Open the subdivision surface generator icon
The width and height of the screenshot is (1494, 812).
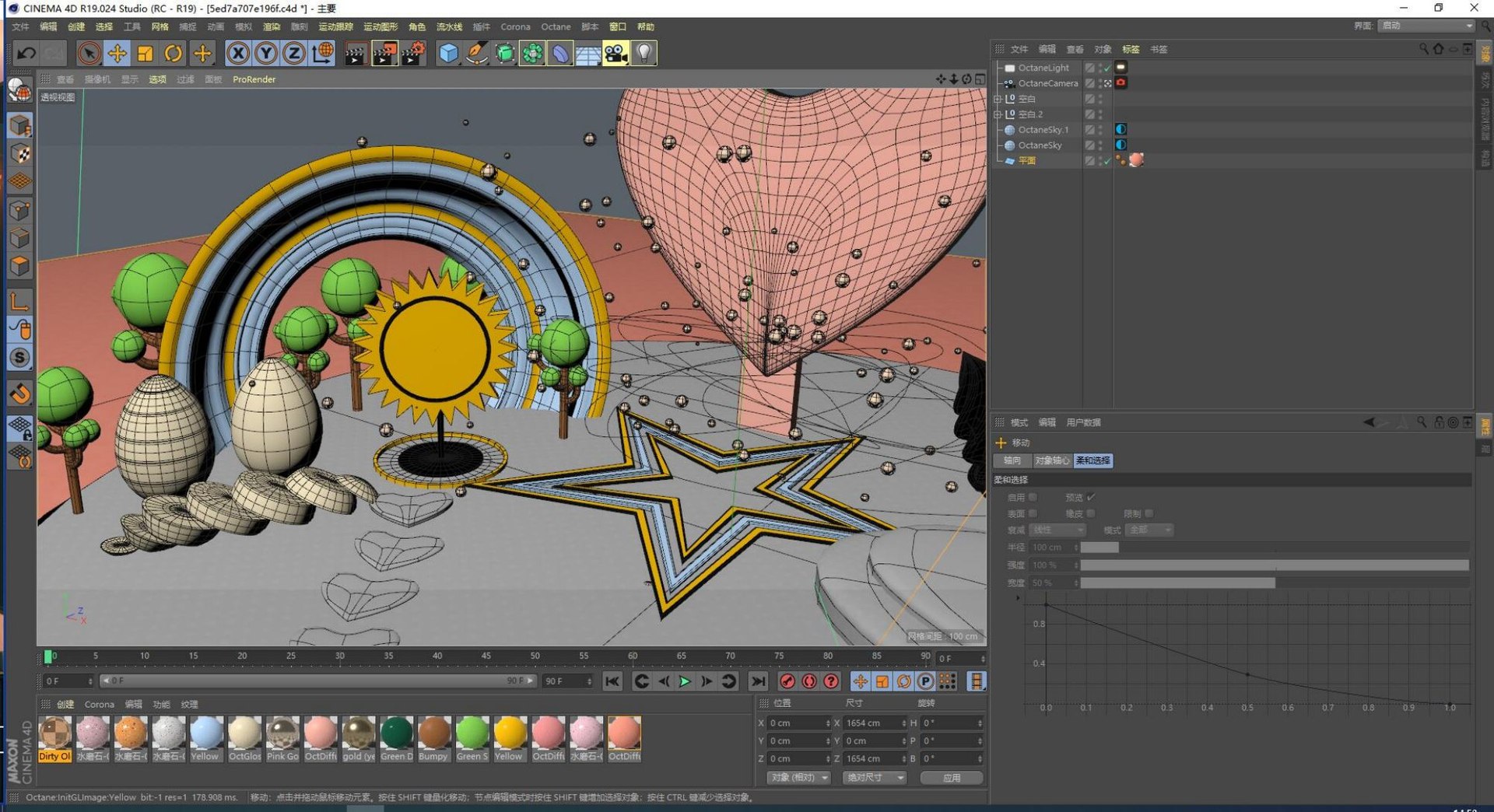(504, 54)
